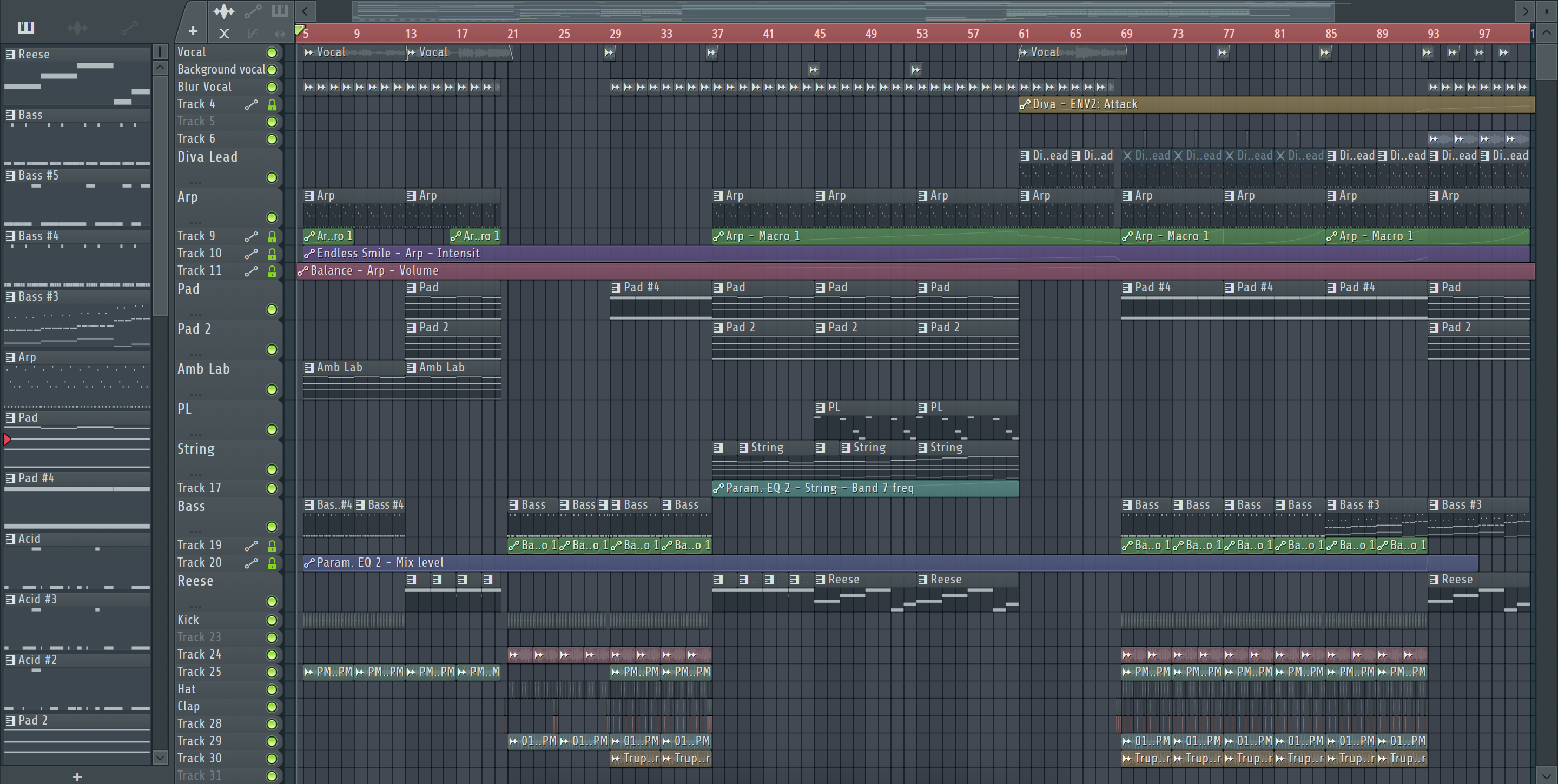Toggle the lock on Track 4
Screen dimensions: 1558x784
(x=272, y=104)
